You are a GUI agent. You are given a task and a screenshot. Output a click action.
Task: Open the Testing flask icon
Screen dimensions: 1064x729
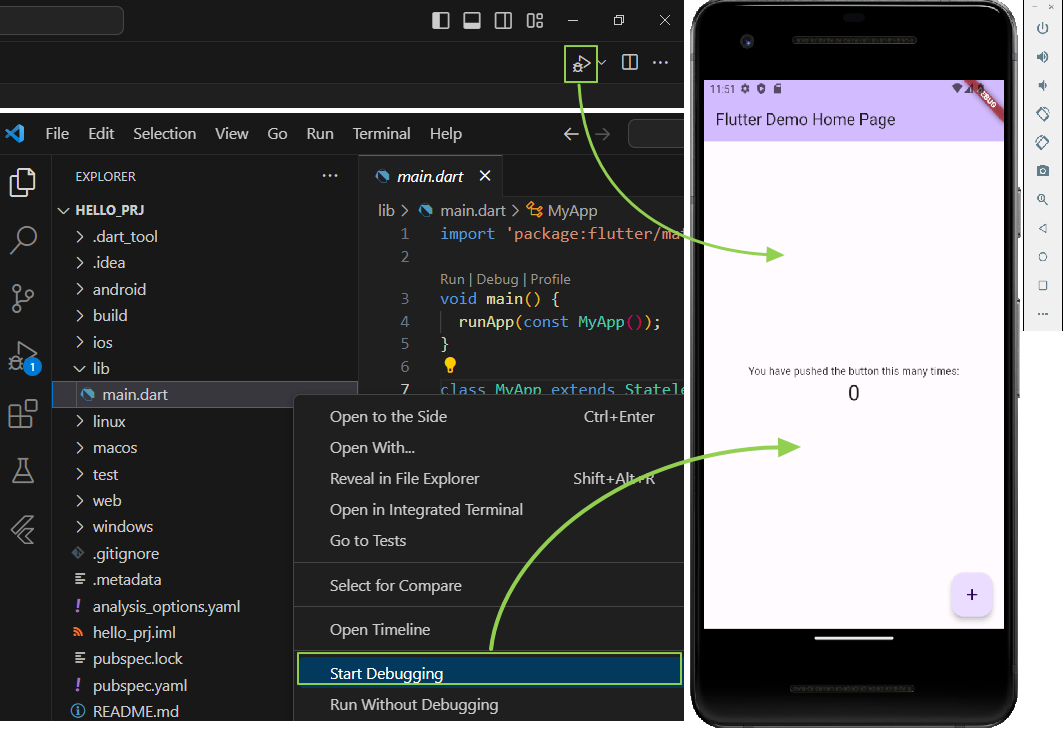23,470
